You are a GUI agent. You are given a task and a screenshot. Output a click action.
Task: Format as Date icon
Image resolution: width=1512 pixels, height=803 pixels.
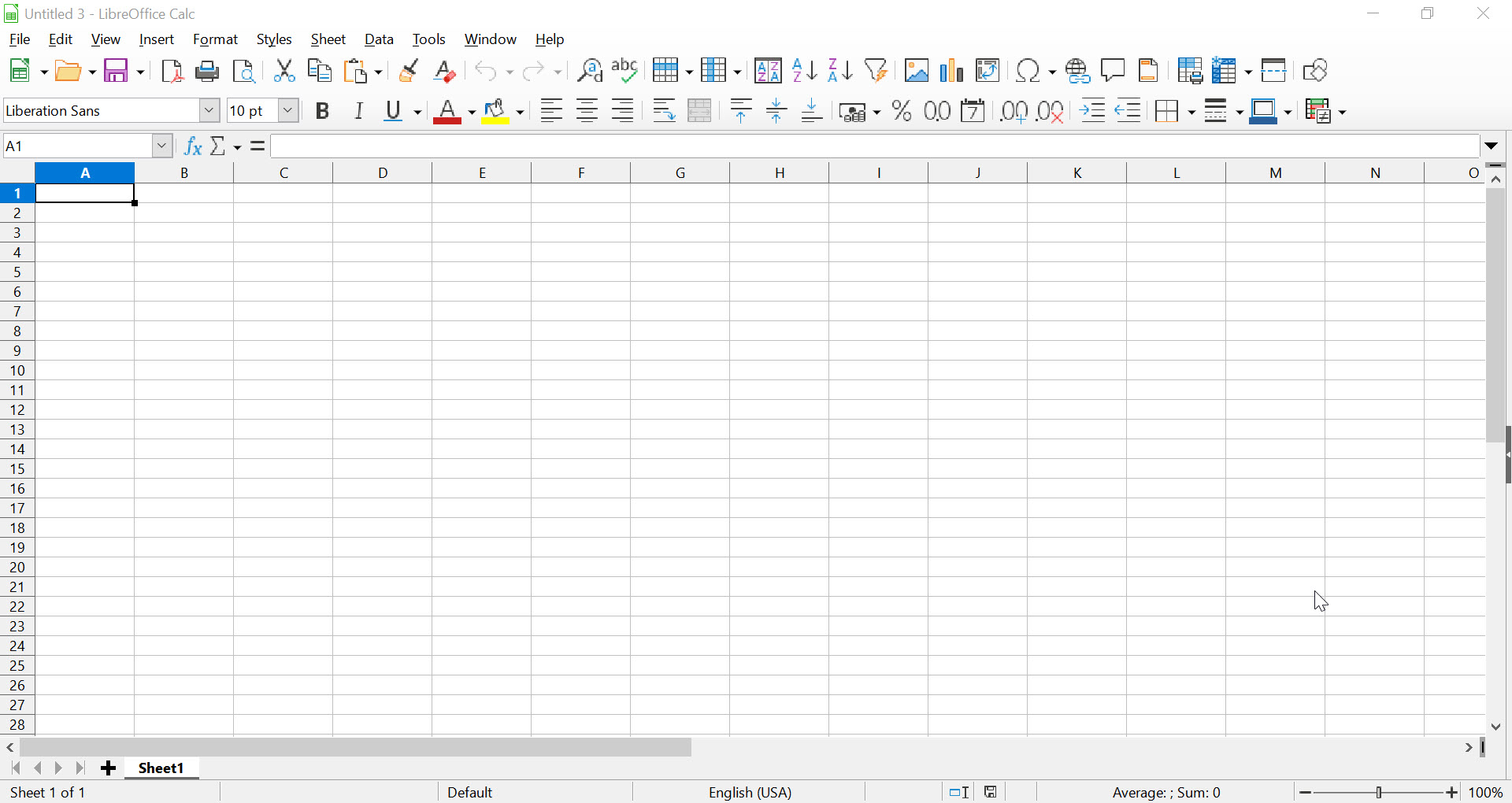974,111
